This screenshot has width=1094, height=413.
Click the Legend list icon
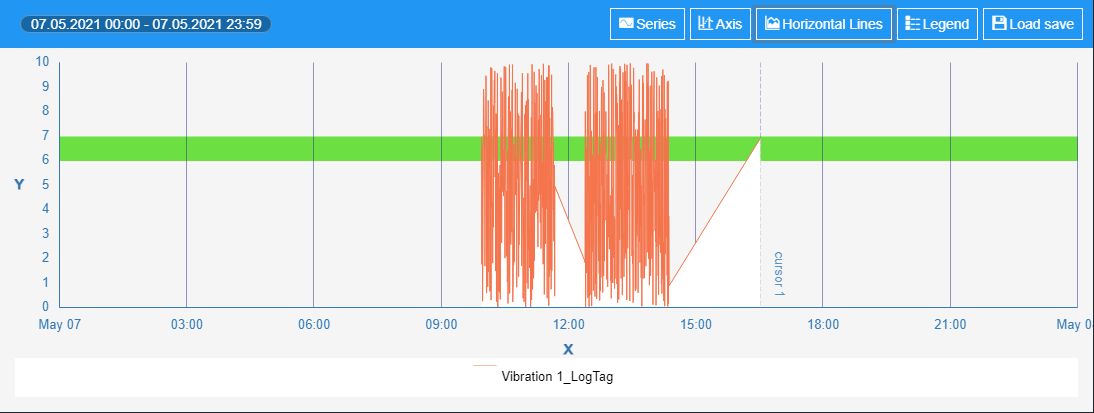(x=913, y=24)
